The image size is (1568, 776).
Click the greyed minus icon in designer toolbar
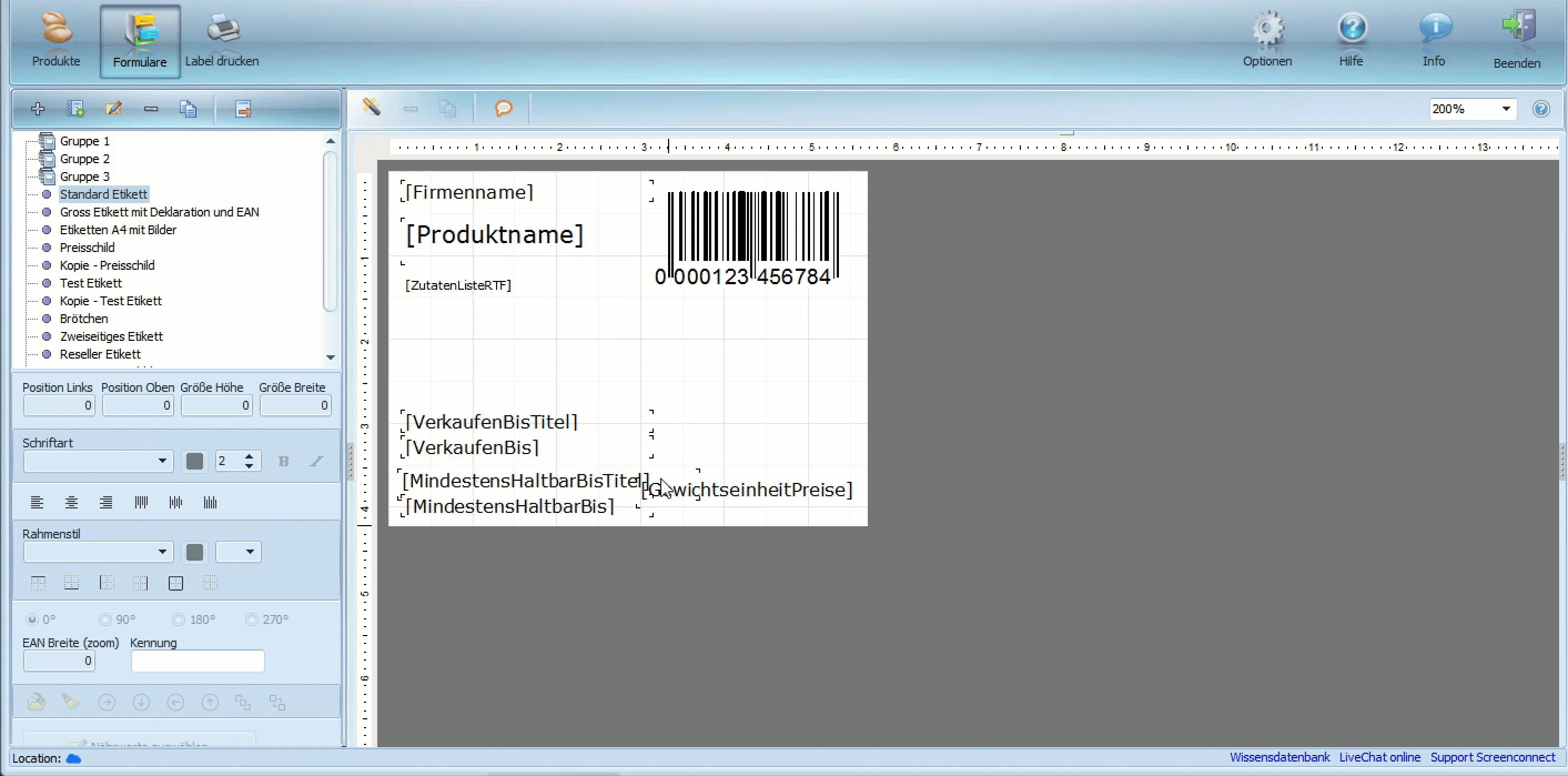[411, 109]
